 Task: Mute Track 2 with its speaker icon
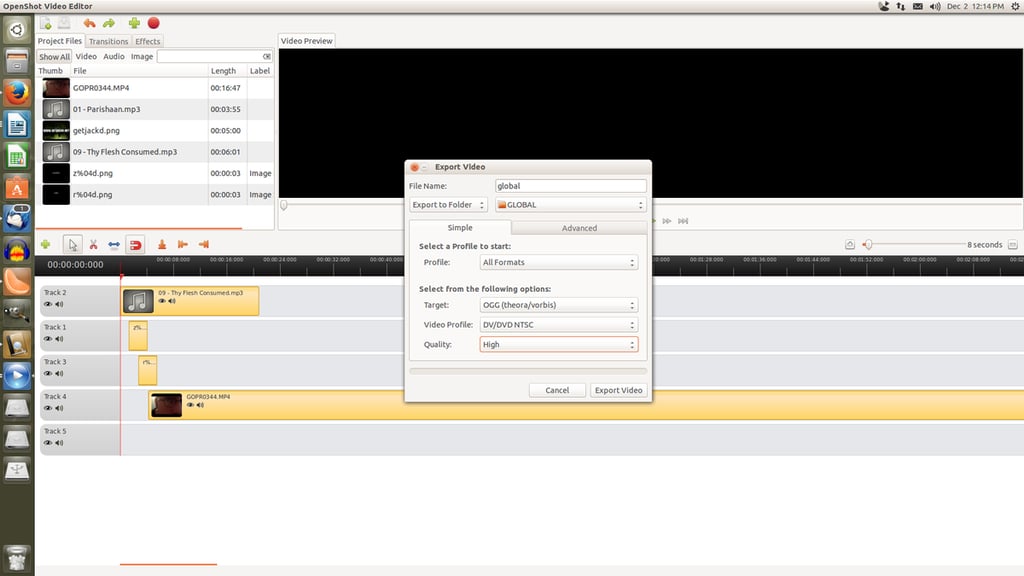click(59, 304)
